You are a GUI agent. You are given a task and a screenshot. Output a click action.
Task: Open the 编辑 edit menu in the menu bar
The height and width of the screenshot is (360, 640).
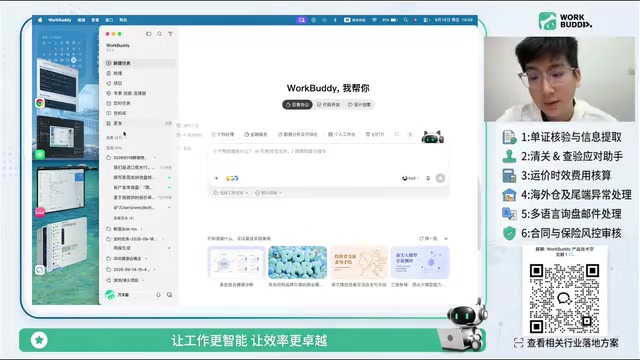82,20
